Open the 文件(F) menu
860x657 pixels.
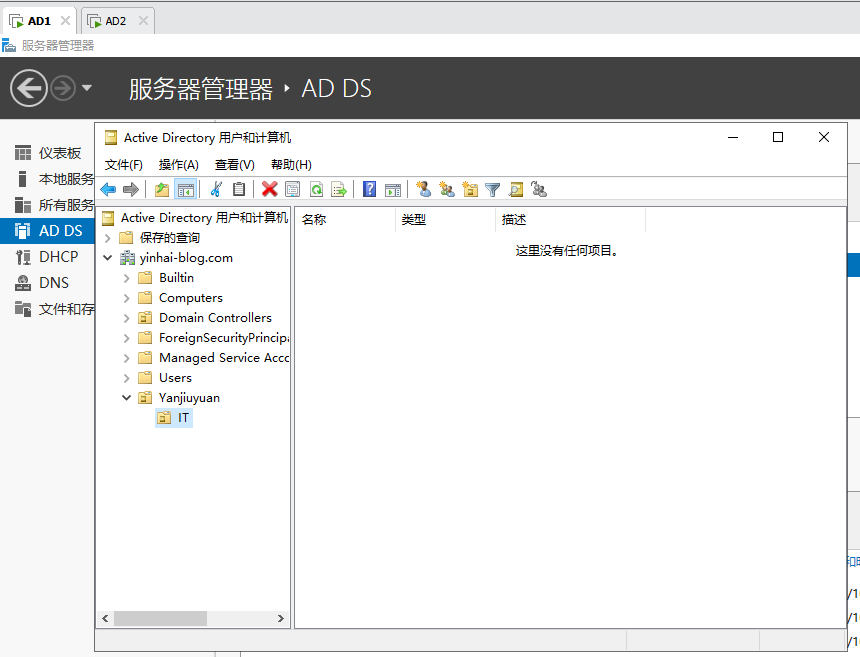(123, 165)
